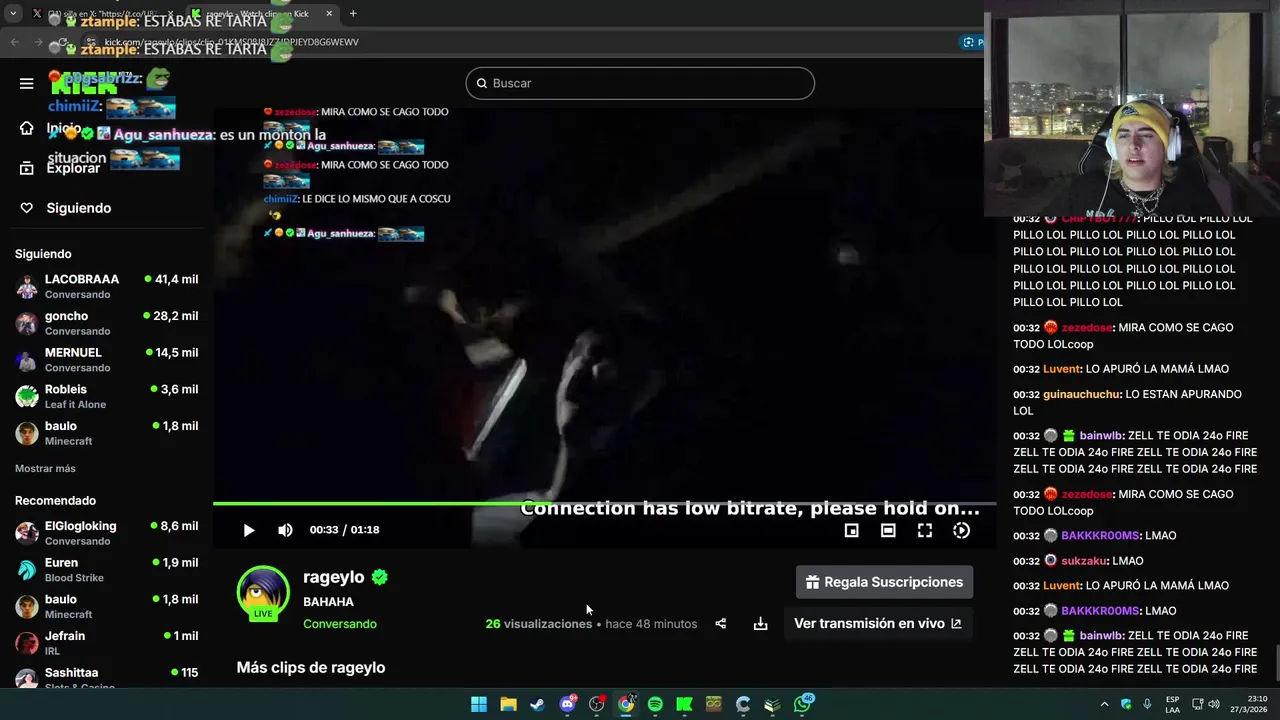Click sukzaku username in chat
Image resolution: width=1280 pixels, height=720 pixels.
coord(1085,561)
